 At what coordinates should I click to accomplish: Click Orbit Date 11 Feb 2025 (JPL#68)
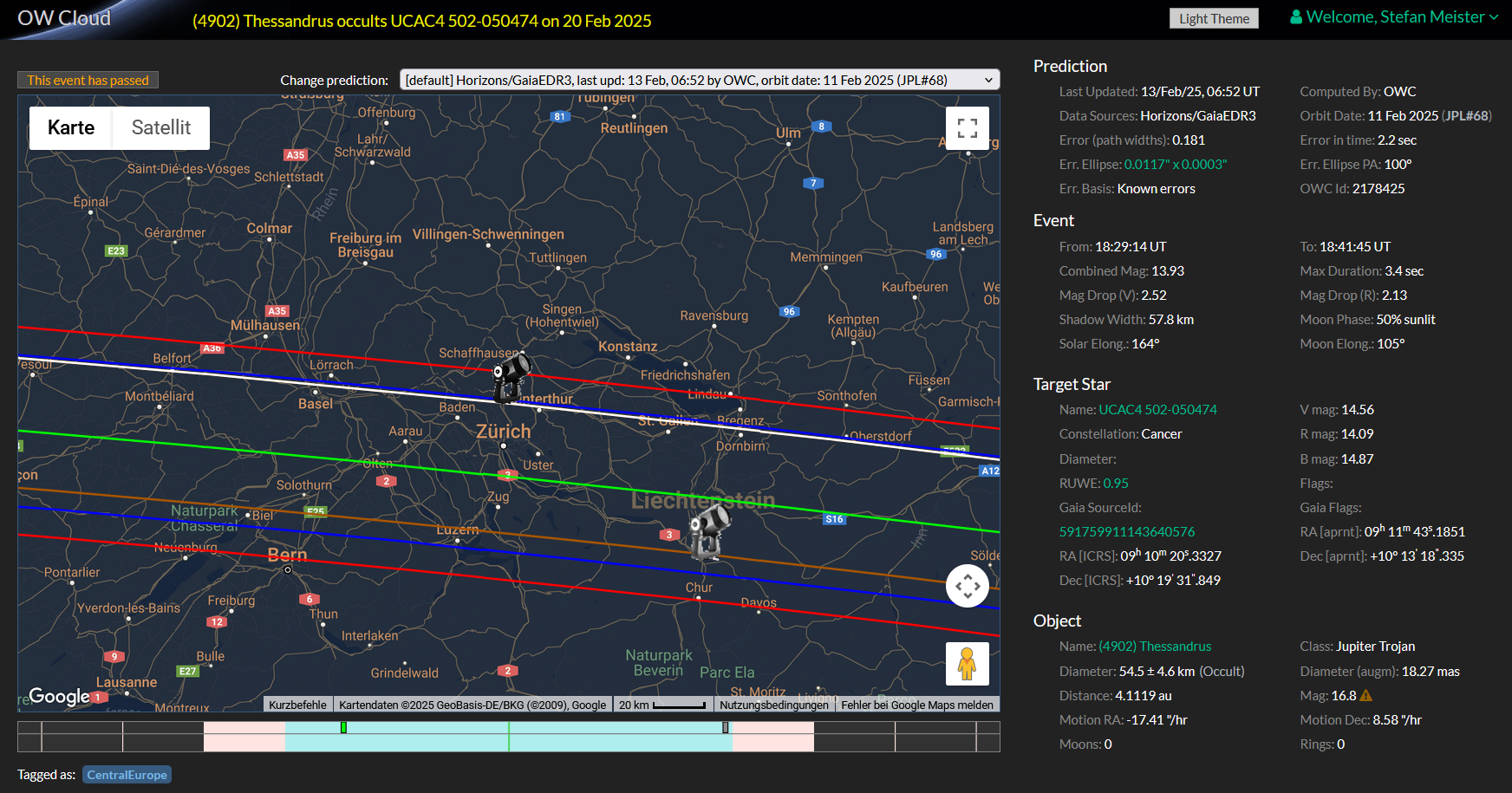click(x=1430, y=115)
